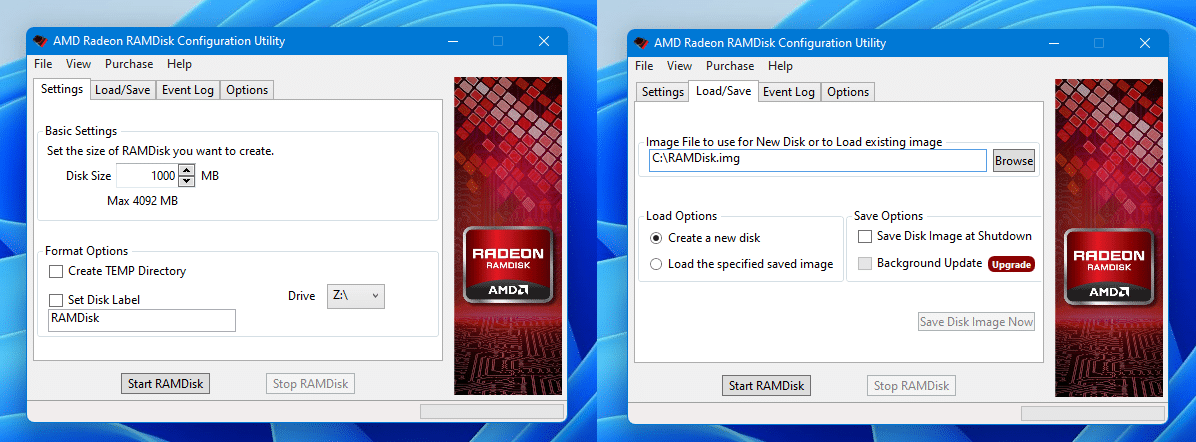The image size is (1196, 442).
Task: Click Radeon RAMDisk logo banner in right window
Action: tap(1109, 238)
